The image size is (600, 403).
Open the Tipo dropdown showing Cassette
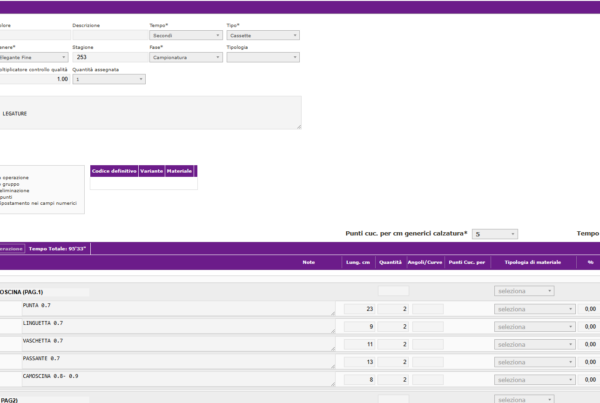tap(263, 36)
